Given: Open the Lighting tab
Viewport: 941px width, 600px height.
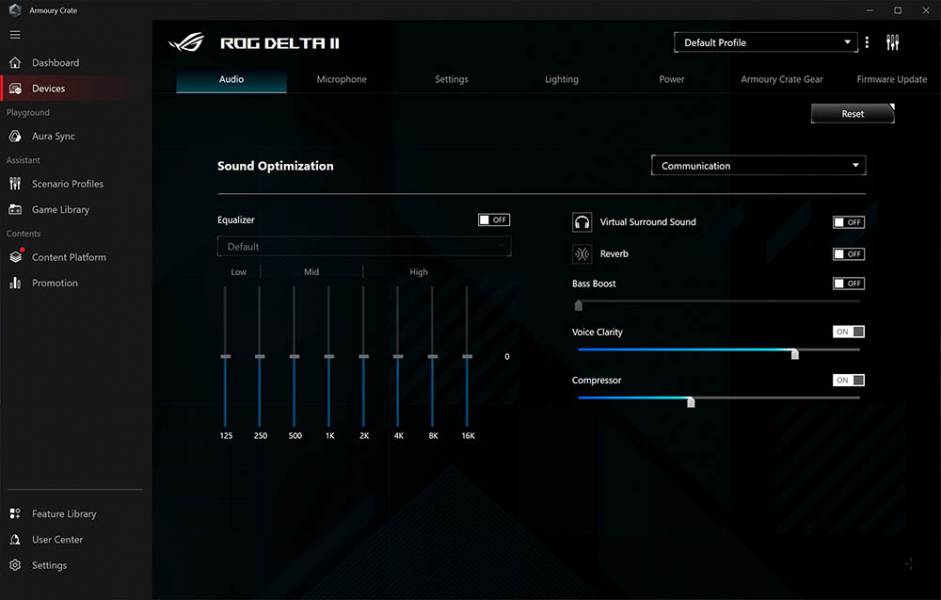Looking at the screenshot, I should pyautogui.click(x=562, y=79).
